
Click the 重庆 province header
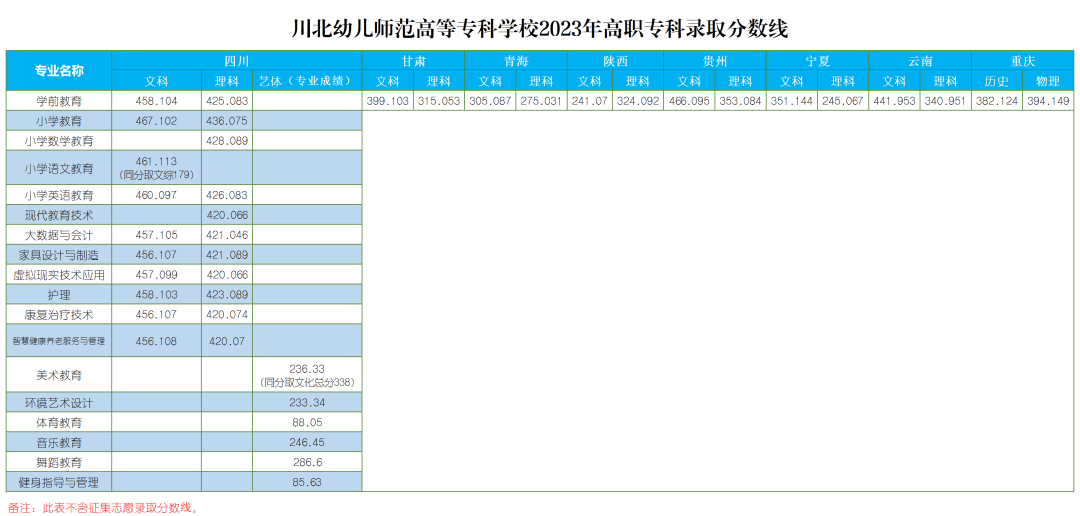tap(1022, 61)
